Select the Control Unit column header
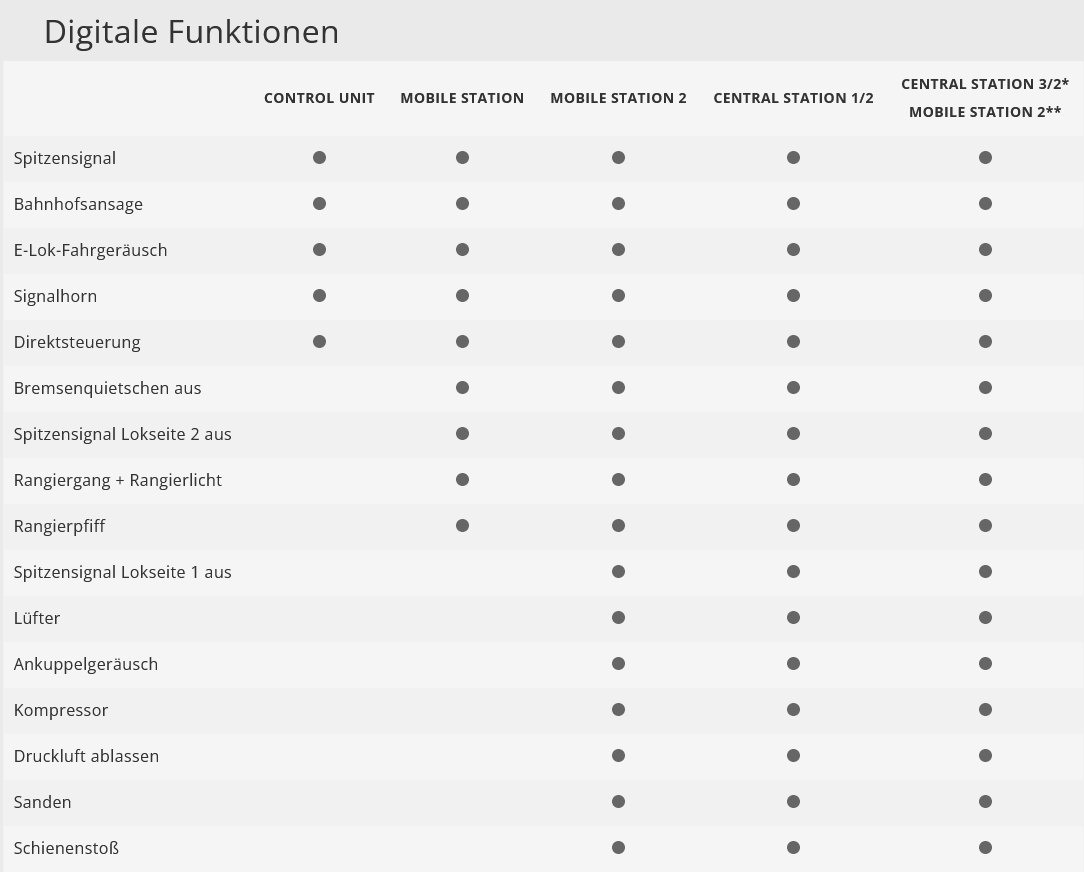Image resolution: width=1084 pixels, height=872 pixels. (319, 98)
